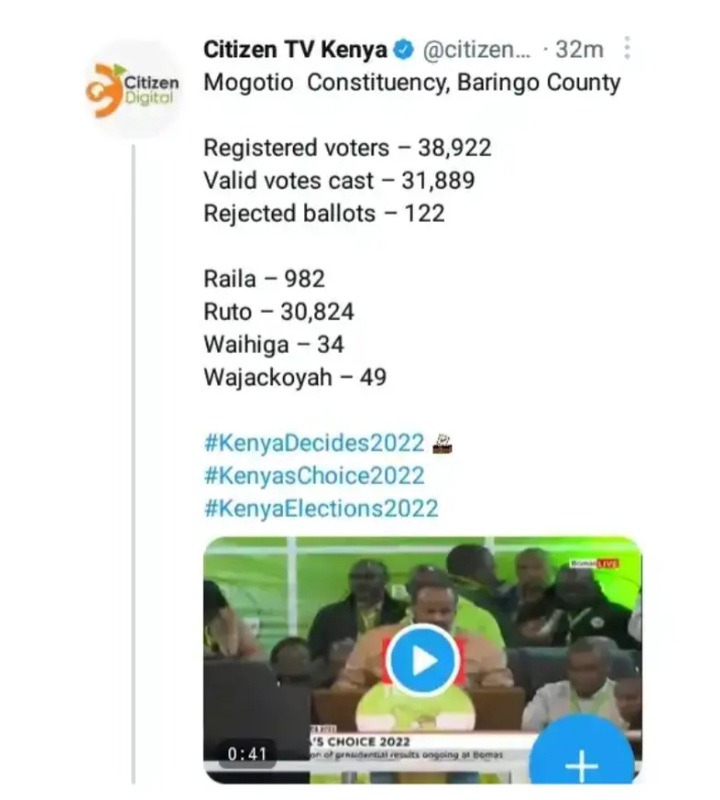Image resolution: width=720 pixels, height=800 pixels.
Task: Select the Mogotio Constituency, Baringo County line
Action: tap(412, 83)
